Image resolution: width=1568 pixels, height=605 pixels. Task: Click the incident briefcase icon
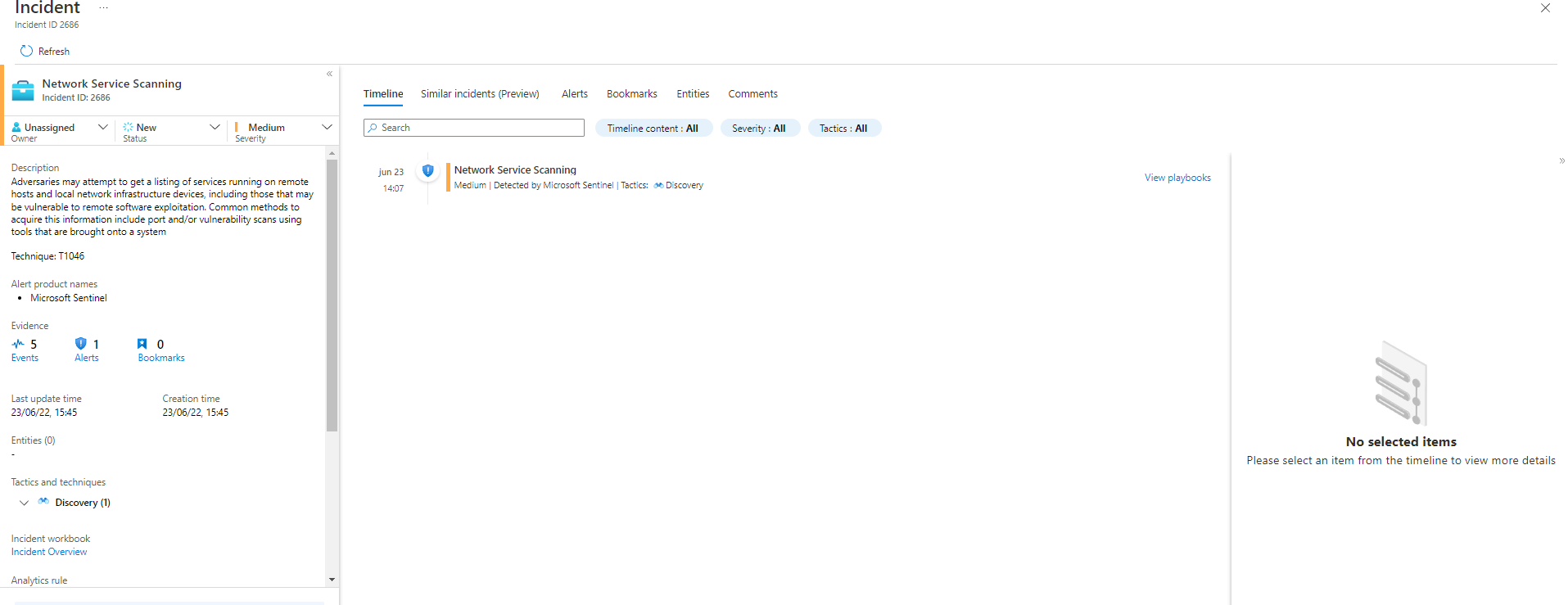click(x=23, y=90)
